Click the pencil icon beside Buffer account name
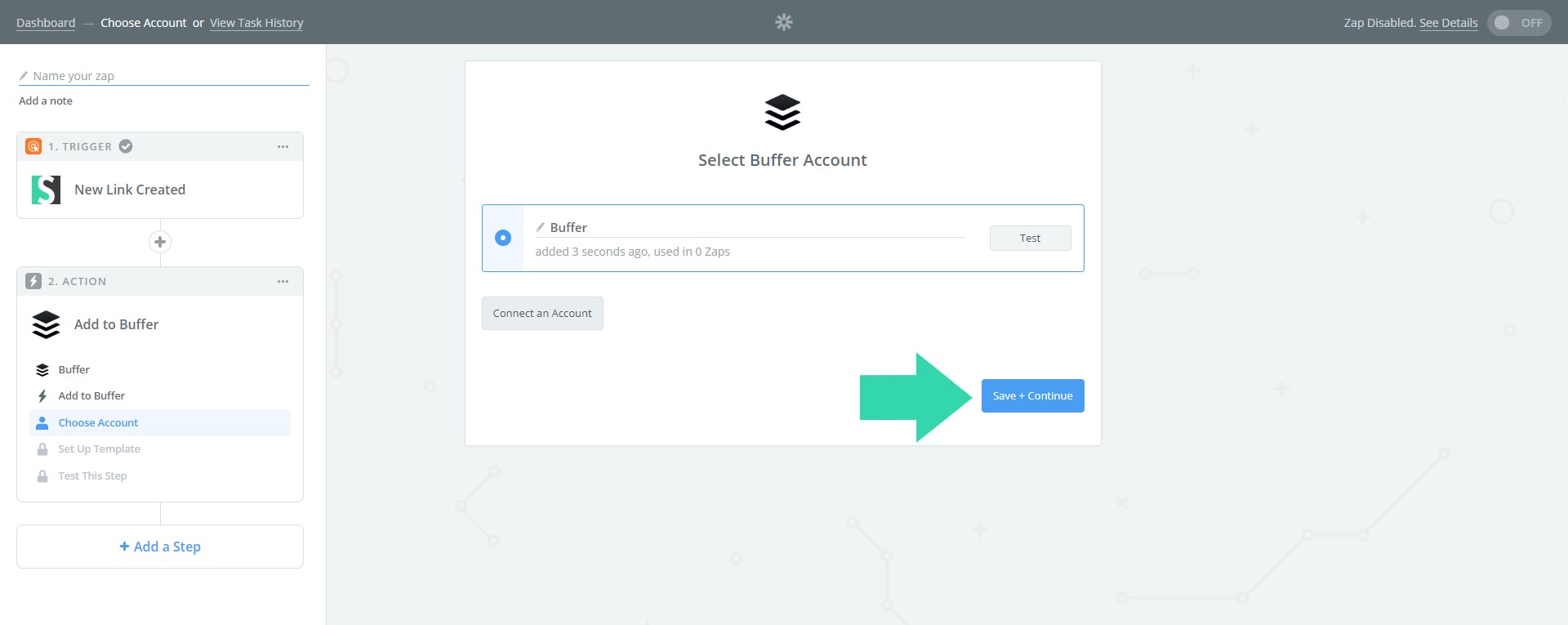The image size is (1568, 625). (540, 227)
